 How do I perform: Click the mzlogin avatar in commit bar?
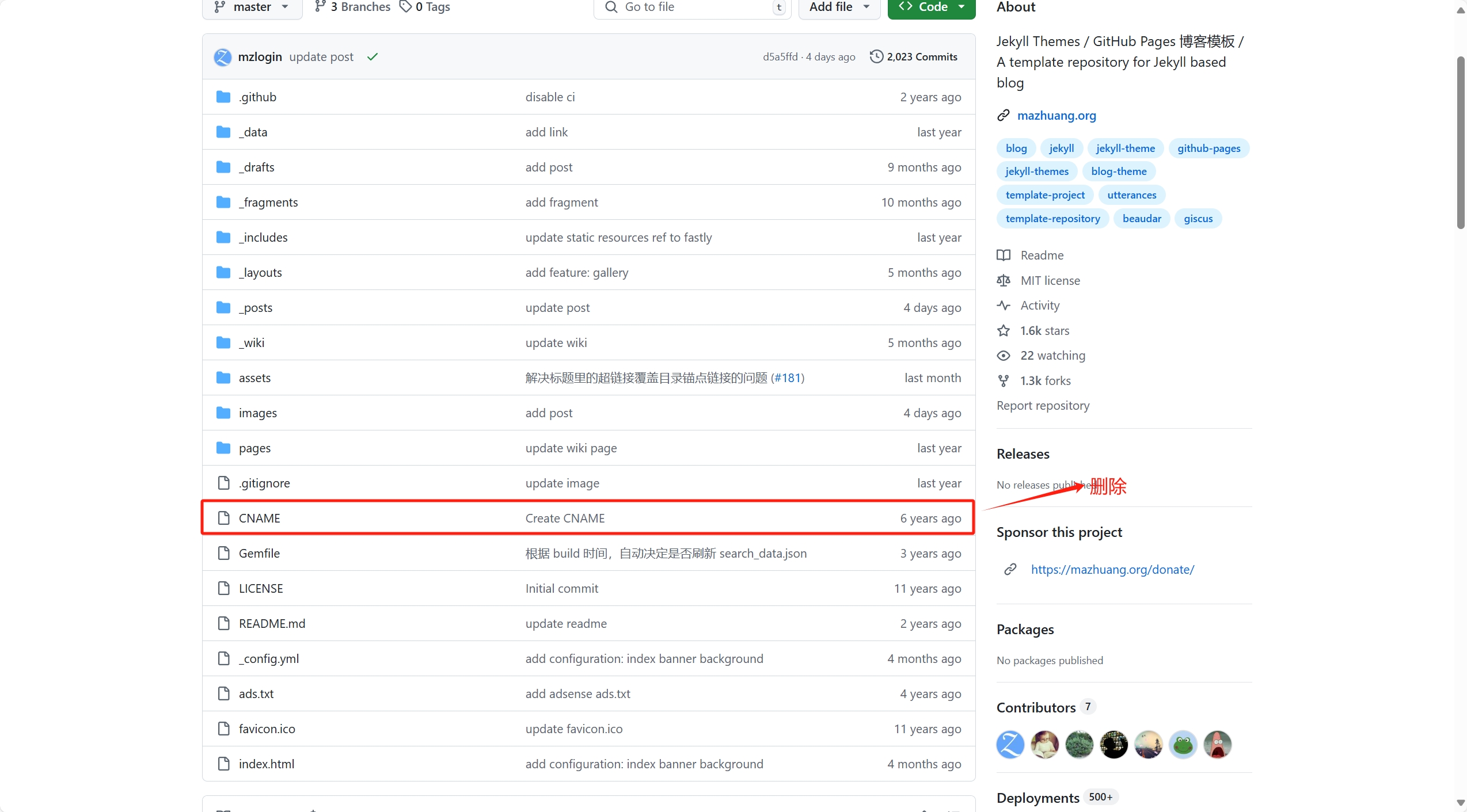tap(223, 57)
